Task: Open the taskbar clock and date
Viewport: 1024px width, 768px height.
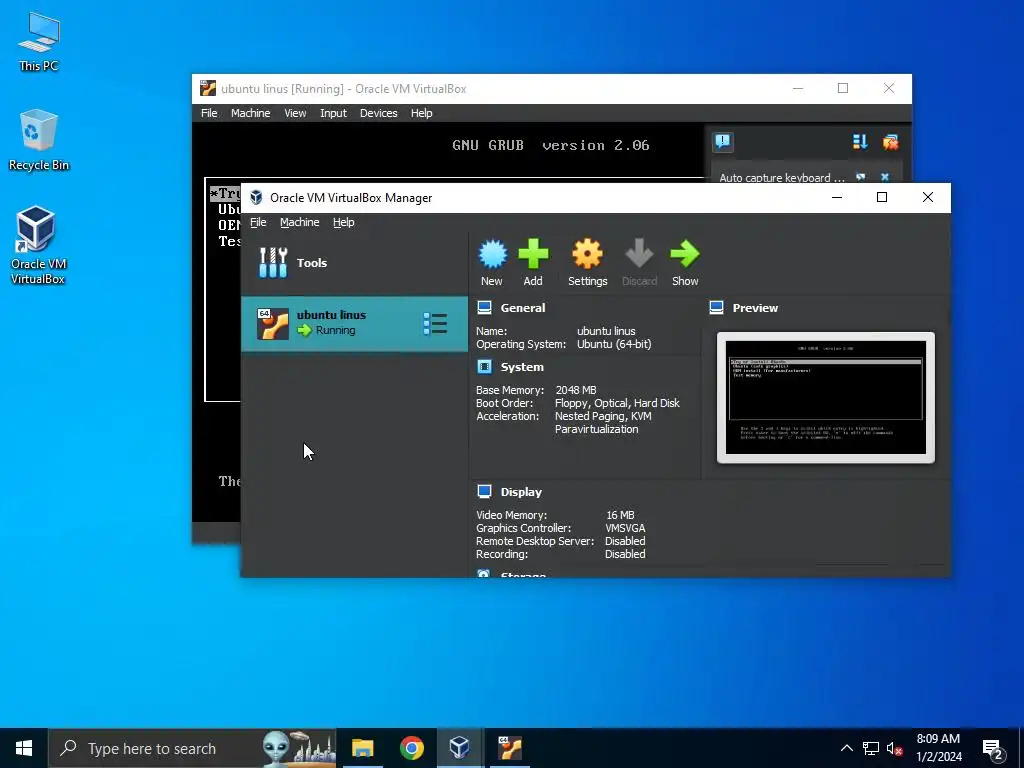Action: point(938,748)
